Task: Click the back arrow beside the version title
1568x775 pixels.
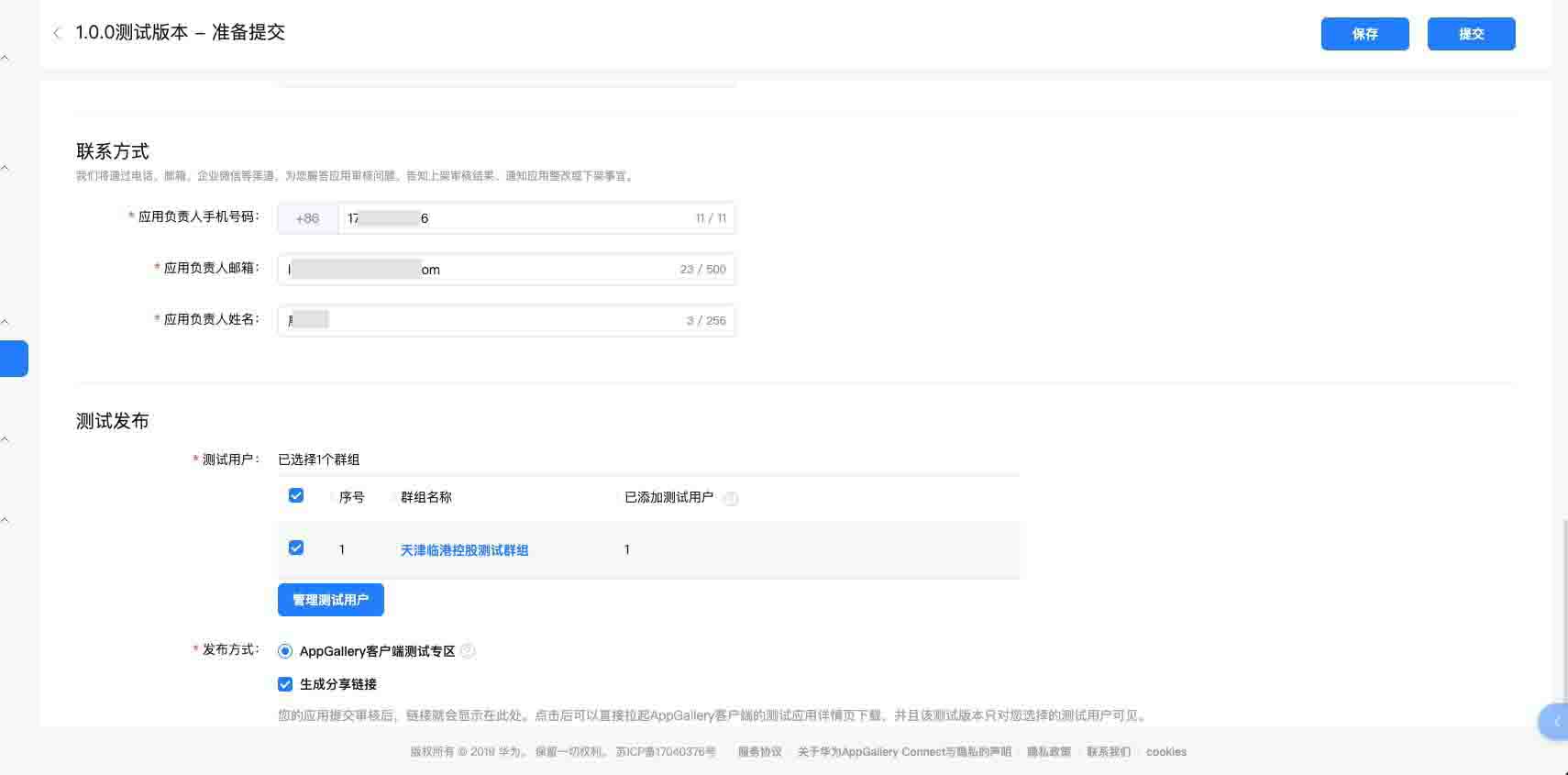Action: [x=57, y=33]
